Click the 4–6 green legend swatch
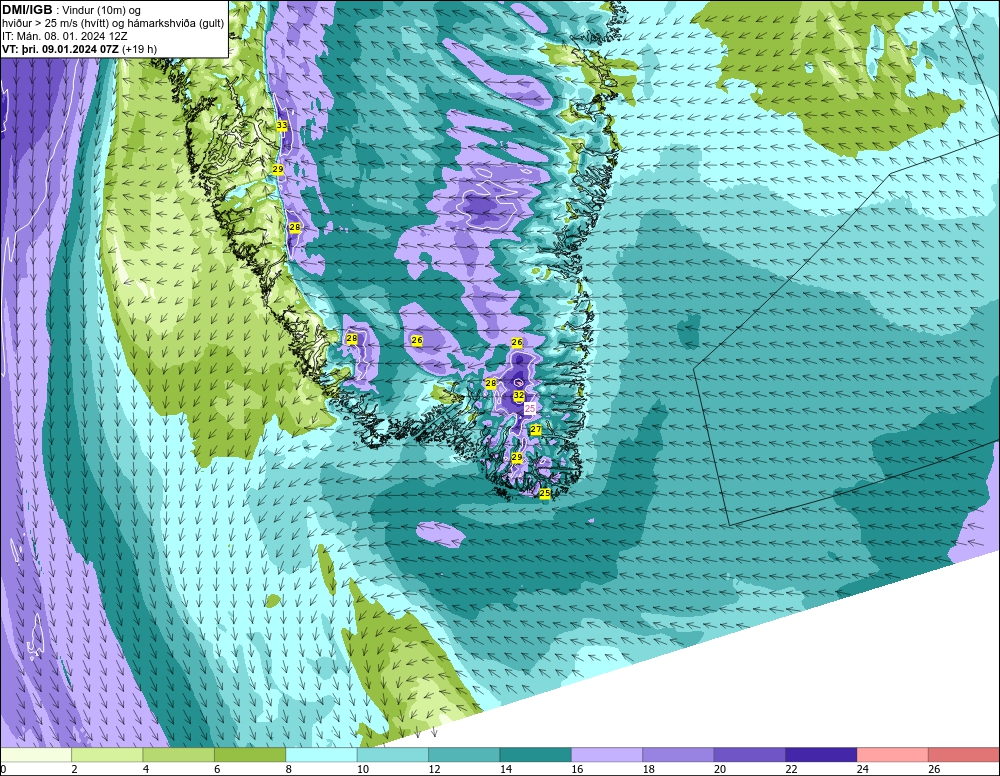 pos(178,755)
